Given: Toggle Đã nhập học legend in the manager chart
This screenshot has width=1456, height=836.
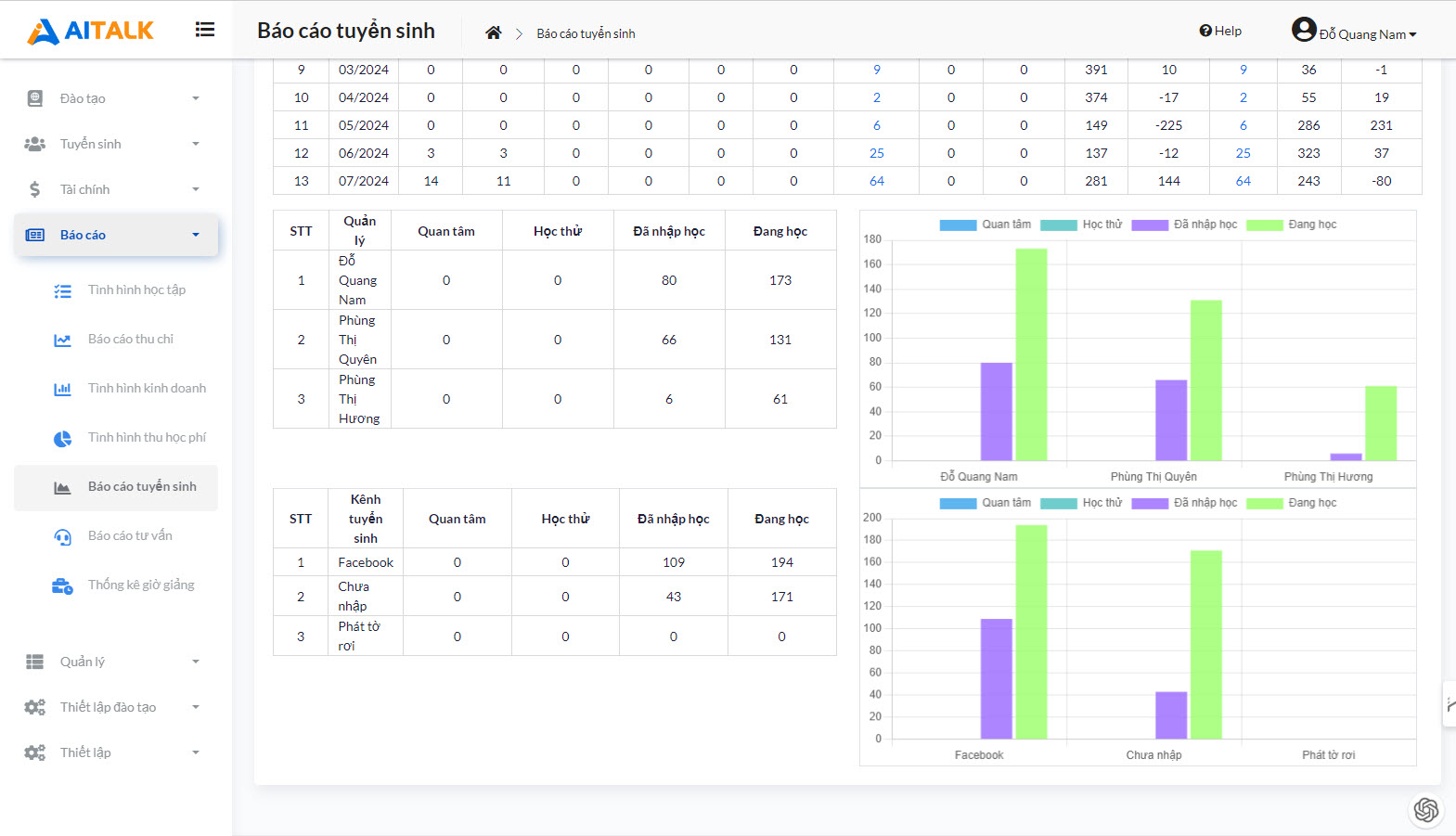Looking at the screenshot, I should click(1184, 225).
